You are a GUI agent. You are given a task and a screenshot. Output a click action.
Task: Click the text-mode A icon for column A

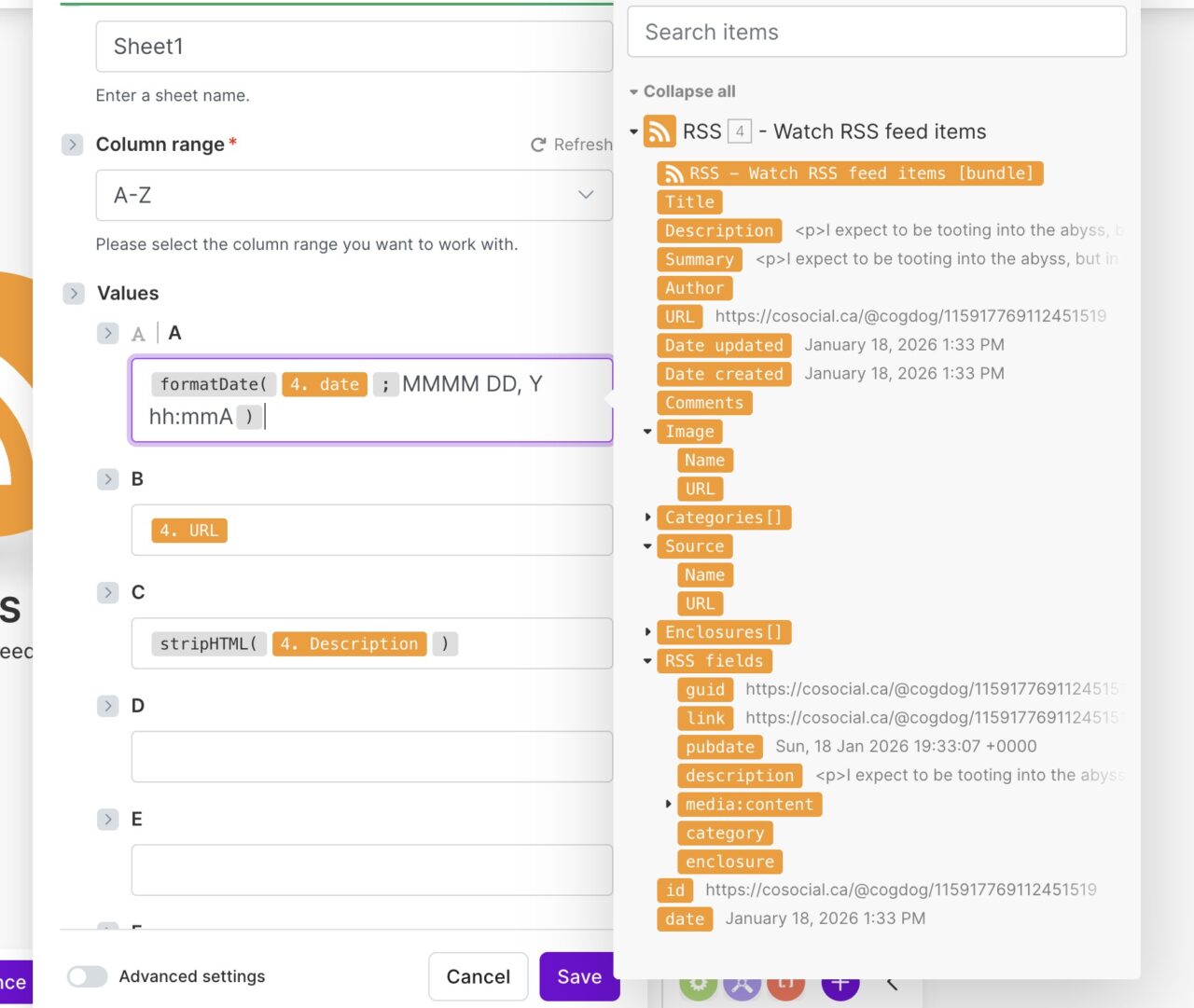(x=138, y=334)
